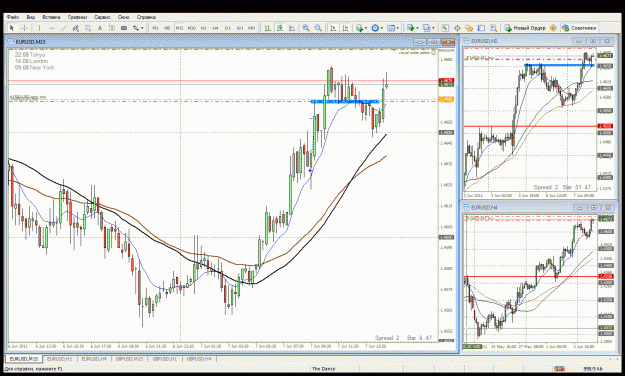Zoom in on the chart
625x376 pixels.
(306, 28)
